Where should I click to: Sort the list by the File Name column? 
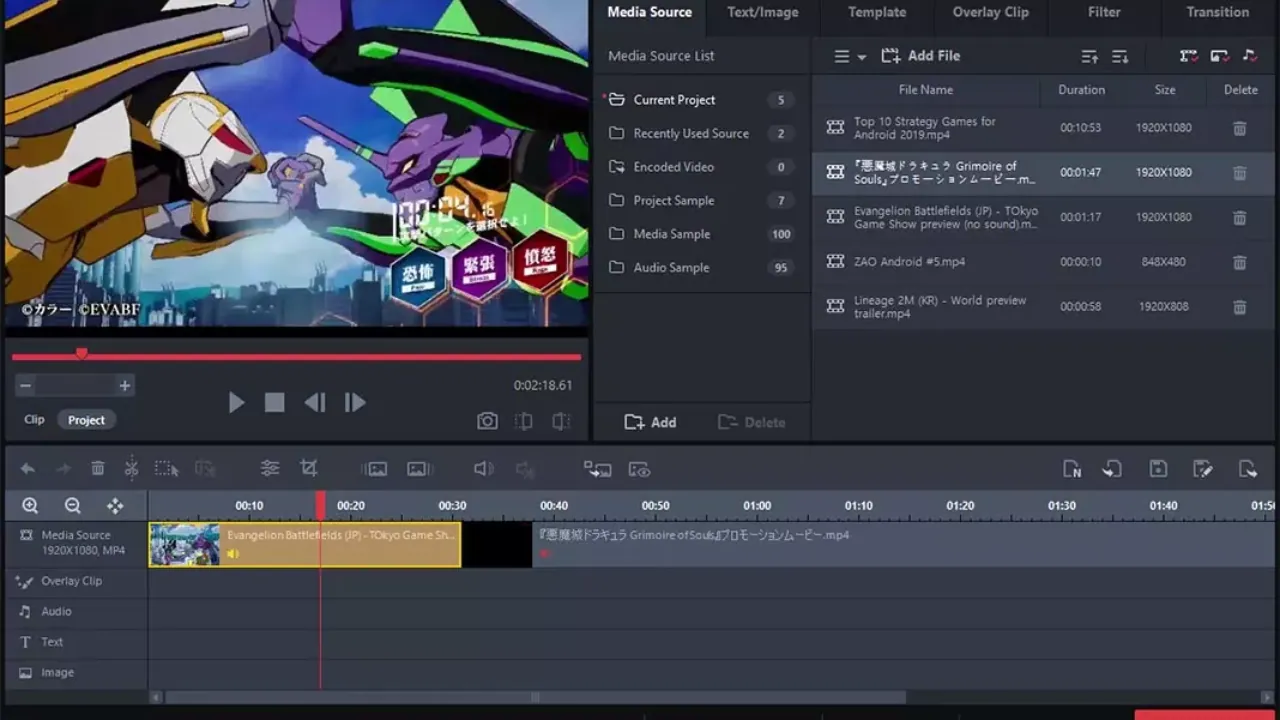(925, 90)
